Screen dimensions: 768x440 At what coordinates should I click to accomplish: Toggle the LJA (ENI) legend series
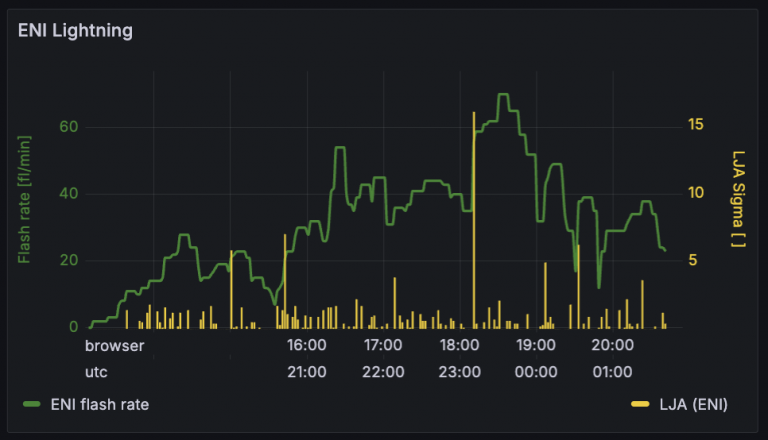click(693, 405)
